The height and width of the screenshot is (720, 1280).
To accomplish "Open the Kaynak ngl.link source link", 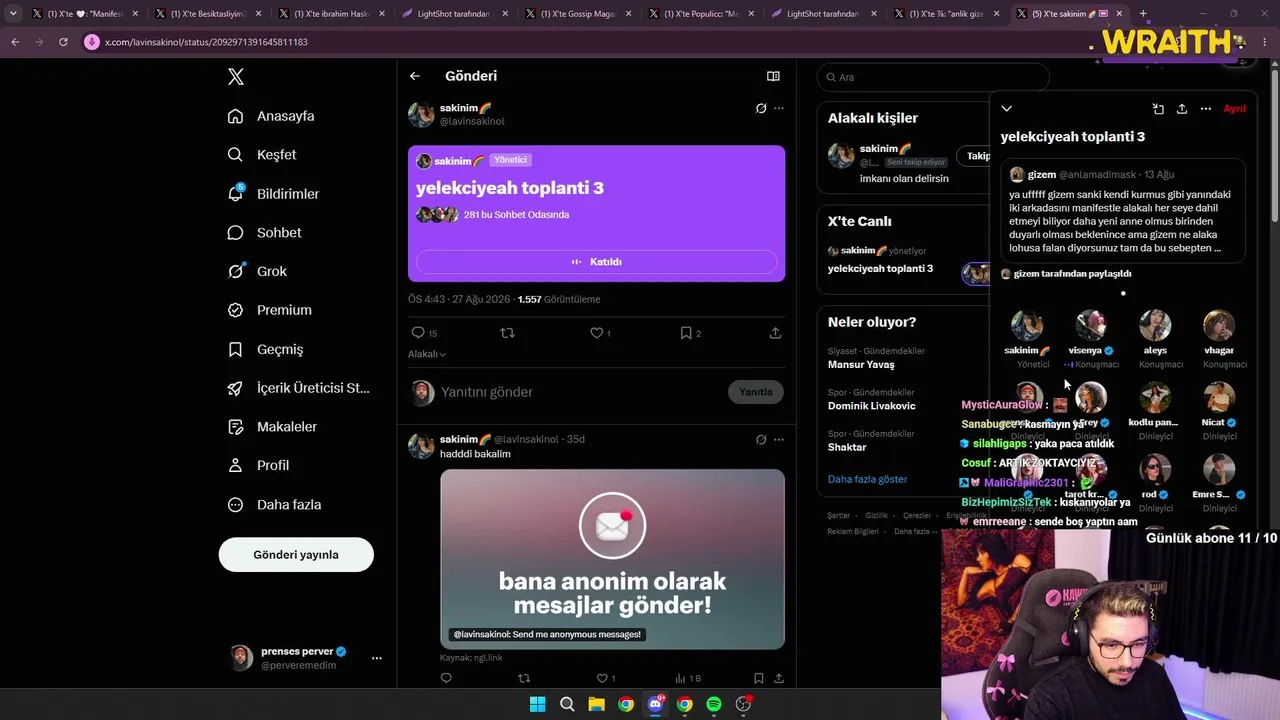I will pos(471,658).
